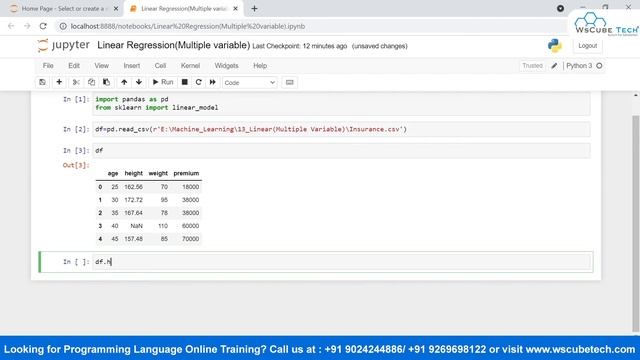
Task: Reload the page
Action: pos(43,26)
